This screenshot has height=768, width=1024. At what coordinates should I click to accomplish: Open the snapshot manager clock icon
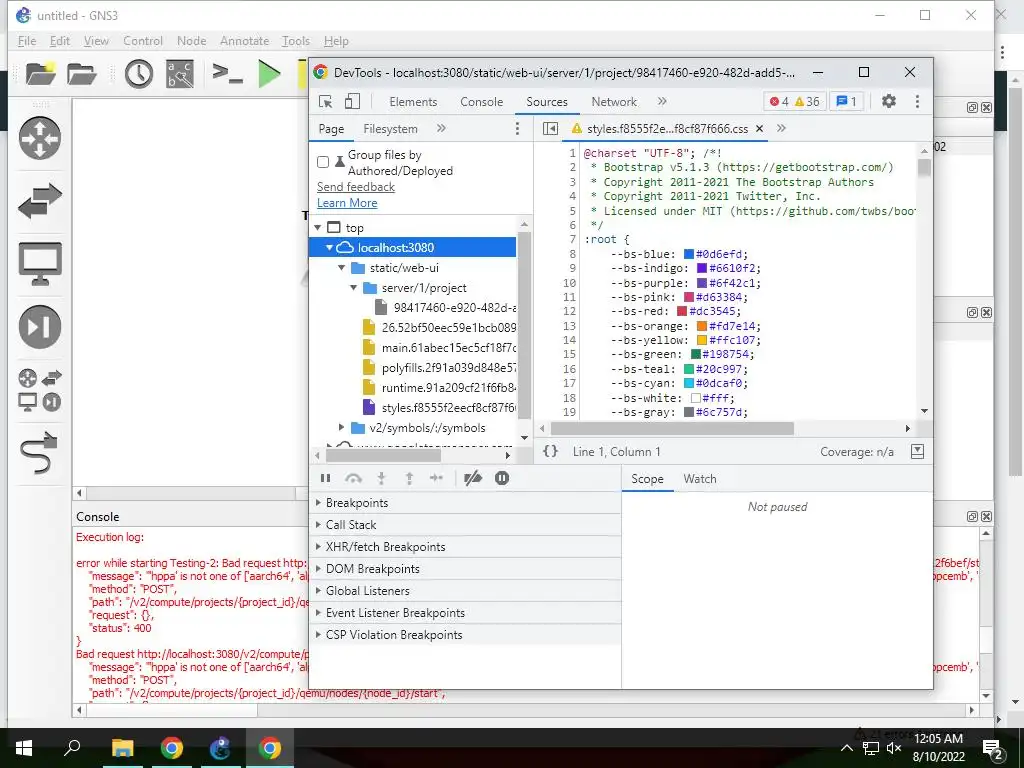(x=138, y=74)
